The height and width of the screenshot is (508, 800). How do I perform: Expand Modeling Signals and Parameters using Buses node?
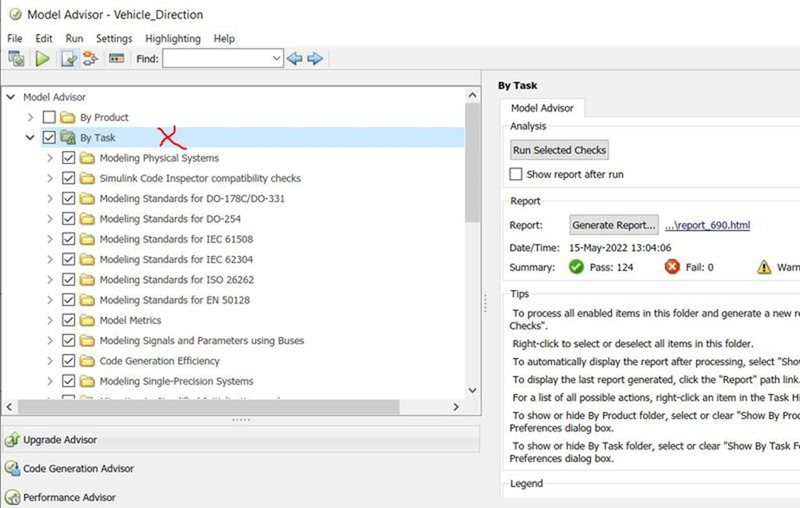coord(49,341)
